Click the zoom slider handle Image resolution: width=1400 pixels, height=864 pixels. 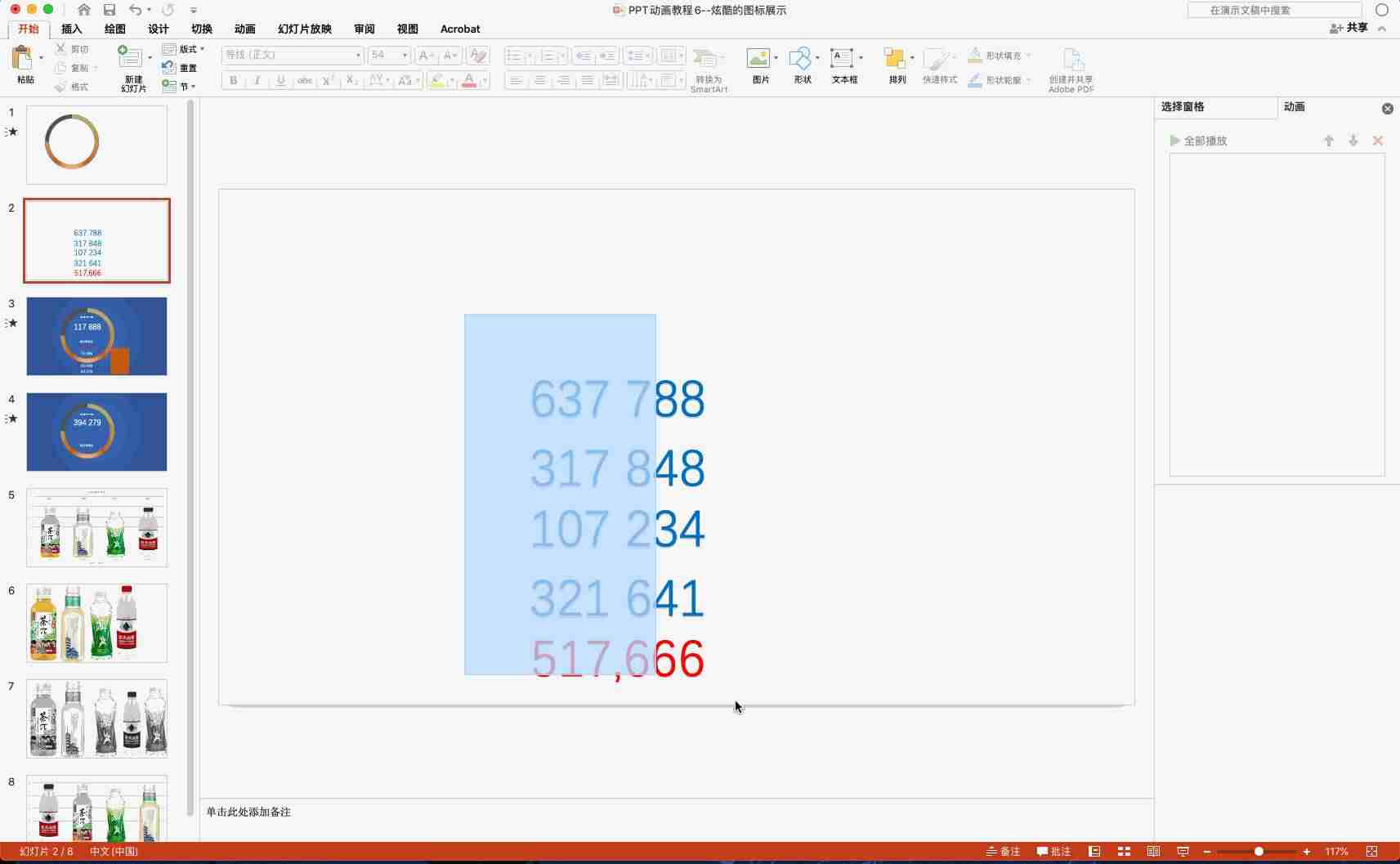tap(1259, 852)
